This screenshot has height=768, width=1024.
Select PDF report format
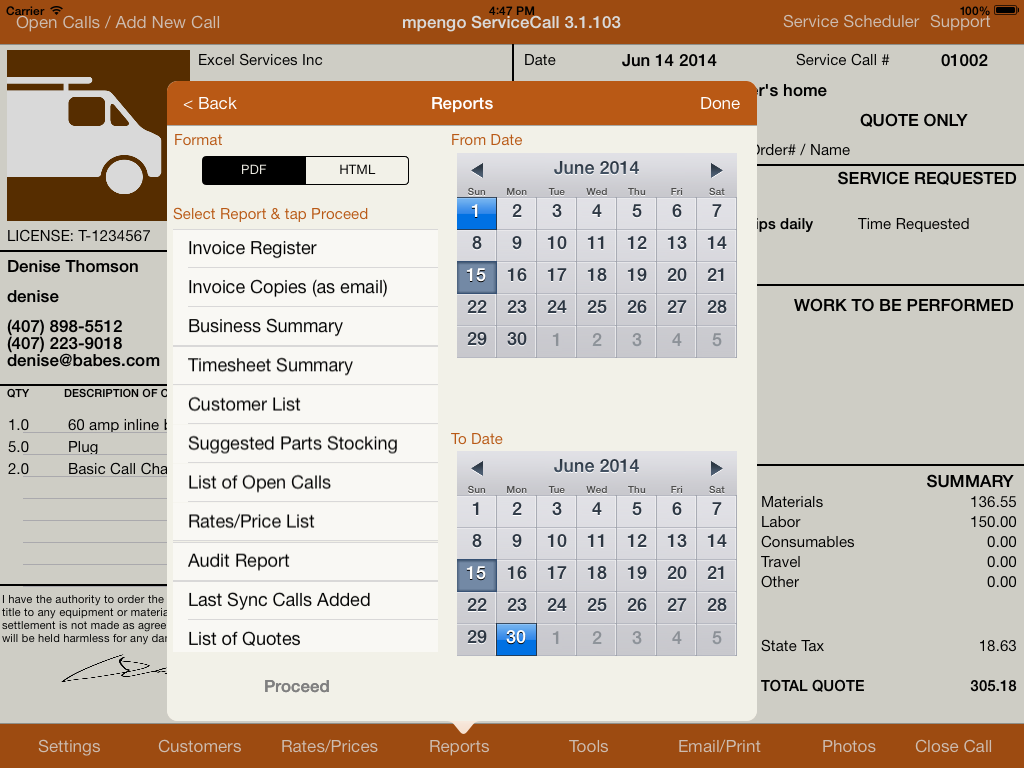(254, 170)
